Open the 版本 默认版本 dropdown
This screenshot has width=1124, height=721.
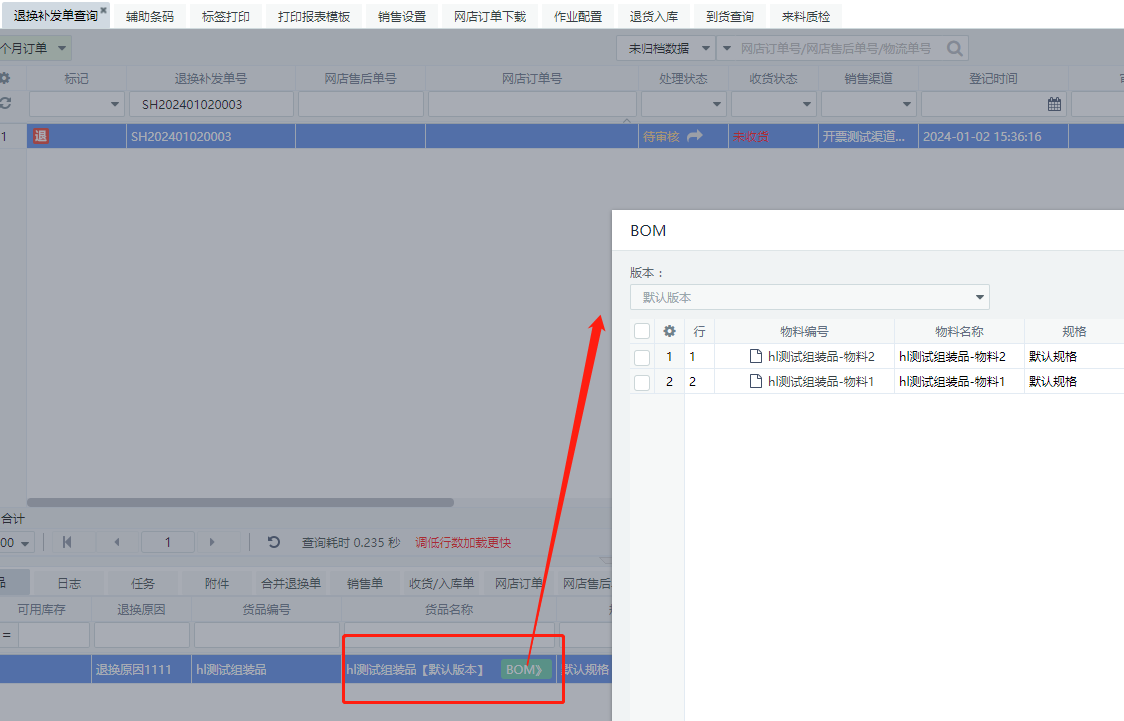809,297
